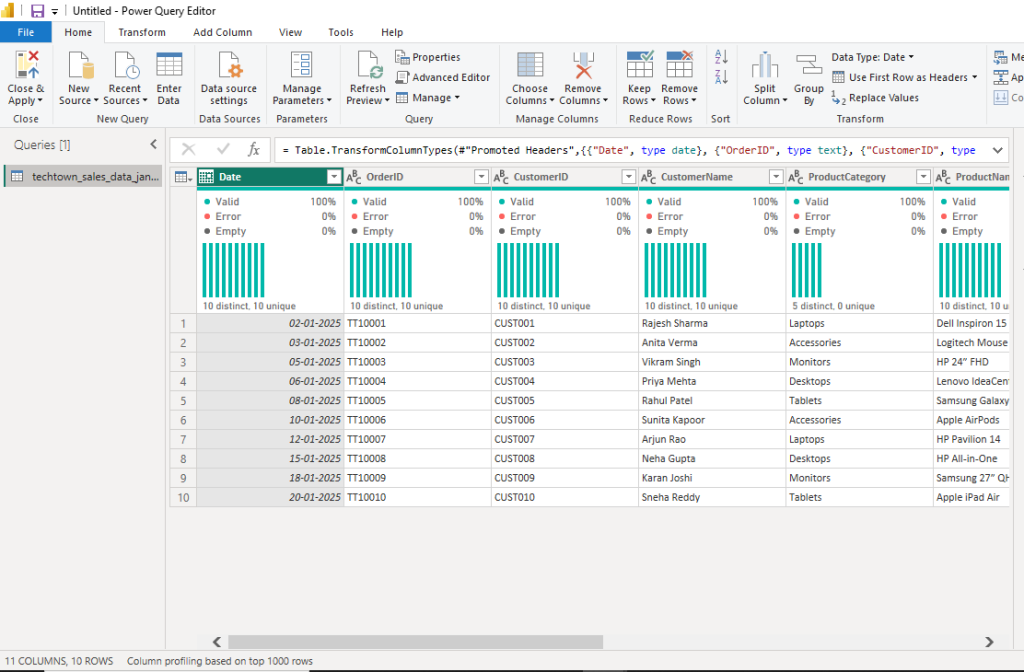Click the Close & Apply icon
Screen dimensions: 1024x672
point(25,66)
